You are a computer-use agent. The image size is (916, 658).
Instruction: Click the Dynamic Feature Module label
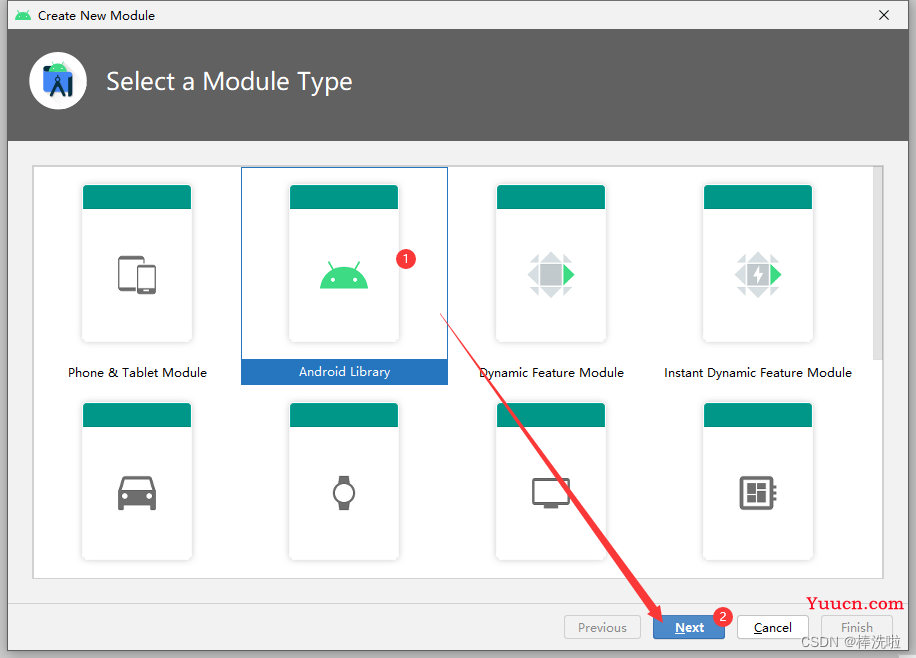pyautogui.click(x=551, y=372)
